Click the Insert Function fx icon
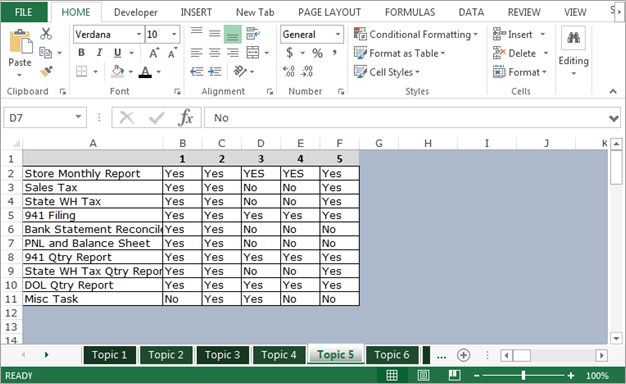The image size is (626, 384). click(x=186, y=118)
